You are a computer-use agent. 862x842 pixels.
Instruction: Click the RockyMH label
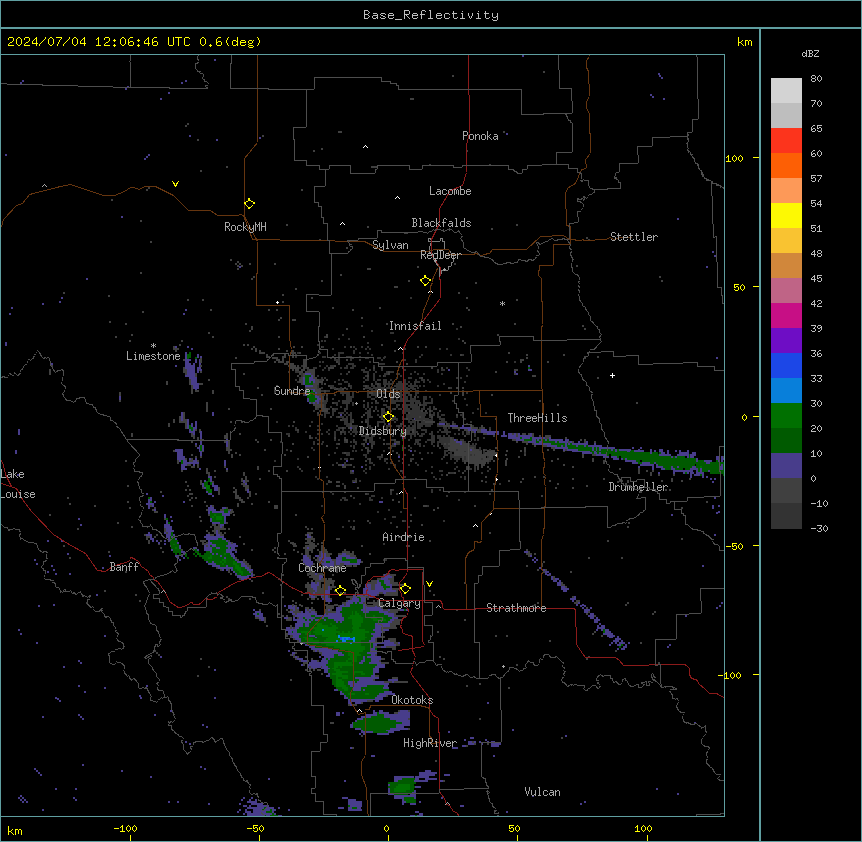click(245, 227)
